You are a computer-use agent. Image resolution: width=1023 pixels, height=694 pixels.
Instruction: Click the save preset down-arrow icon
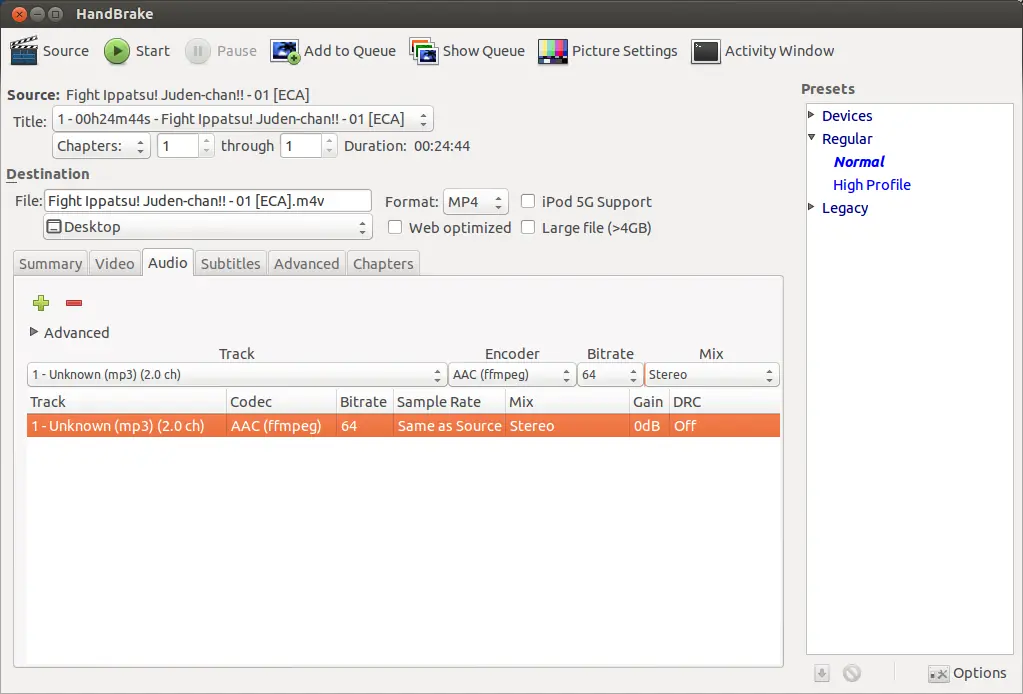[x=821, y=673]
